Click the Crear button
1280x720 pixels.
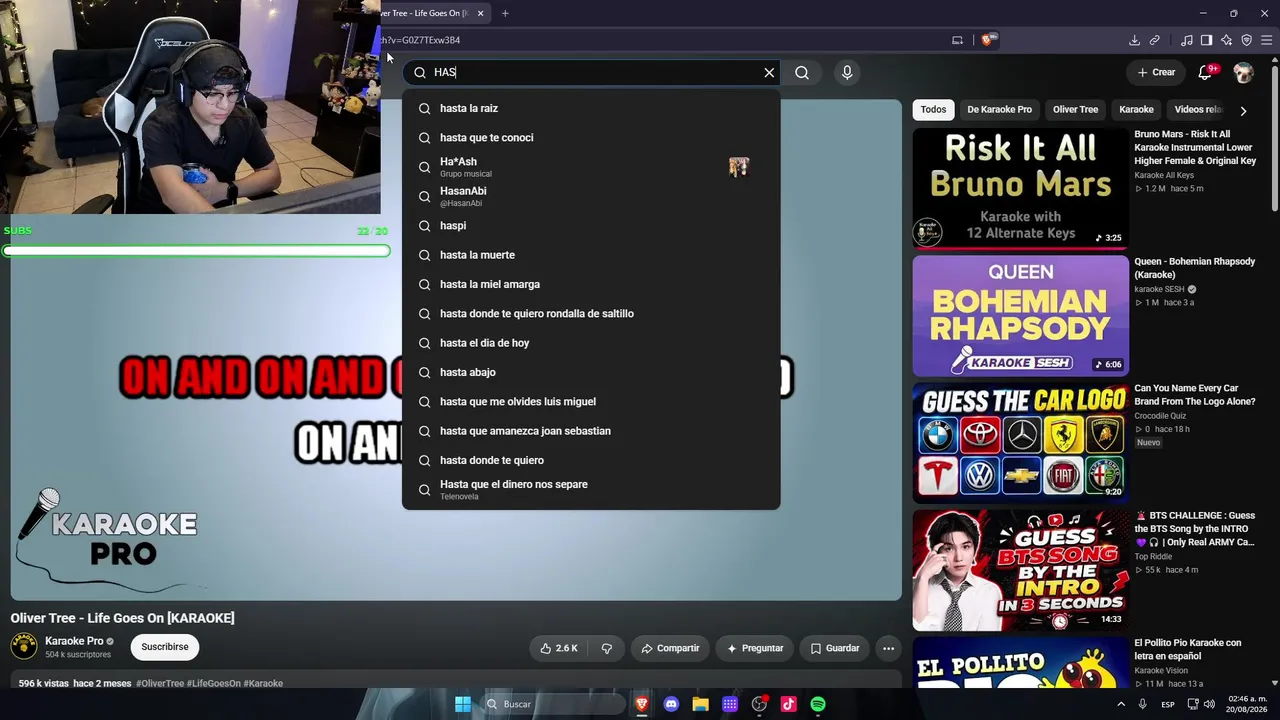coord(1156,72)
